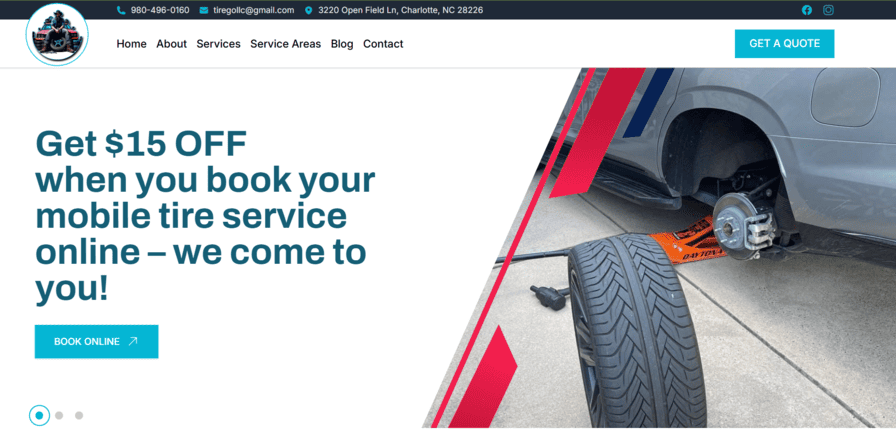Open the Service Areas menu

tap(286, 44)
